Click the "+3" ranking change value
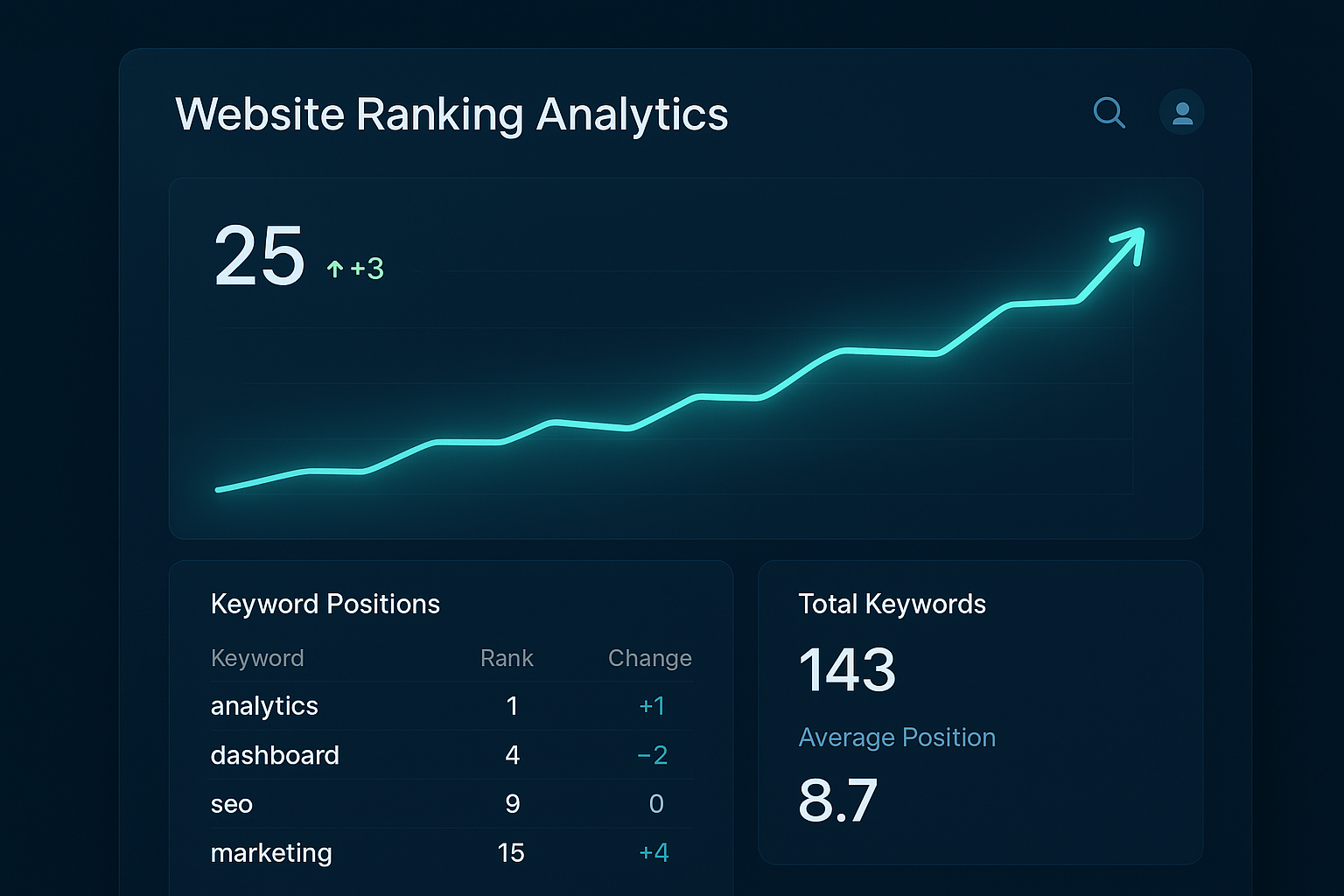The width and height of the screenshot is (1344, 896). 367,269
